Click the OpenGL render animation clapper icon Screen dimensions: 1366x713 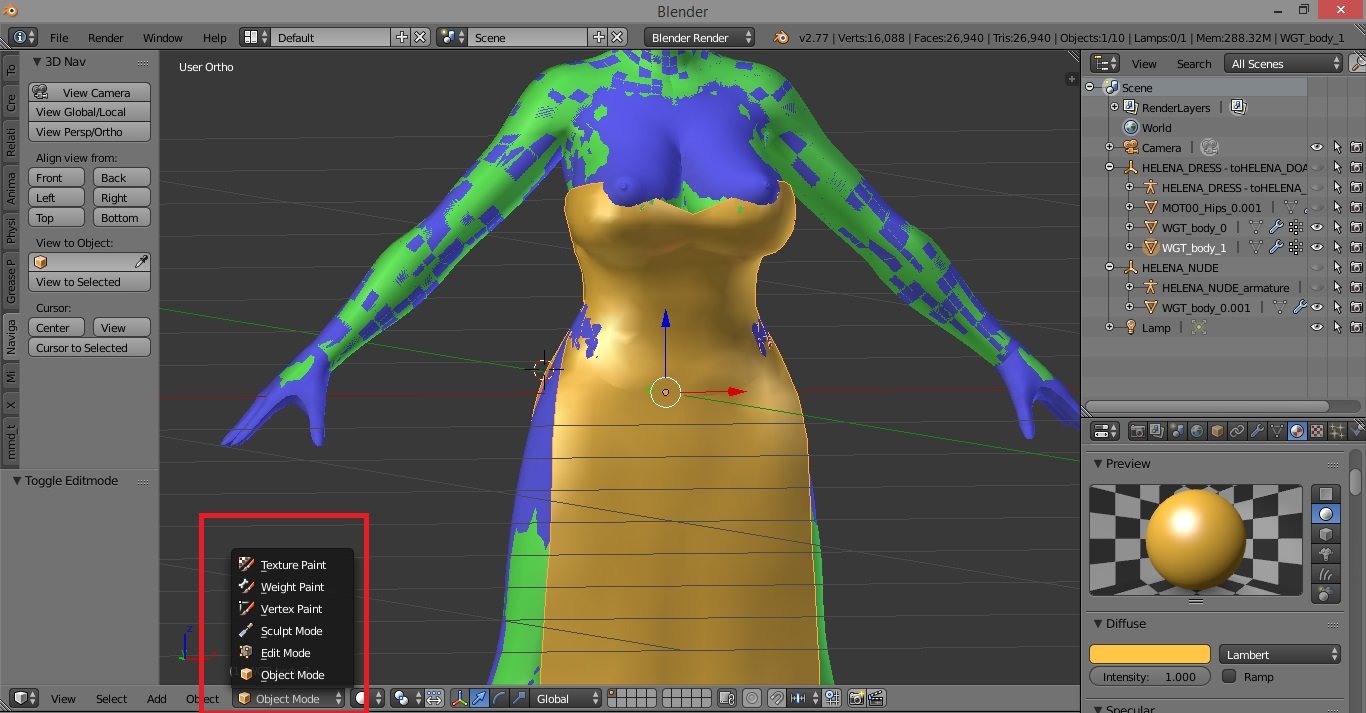(877, 698)
